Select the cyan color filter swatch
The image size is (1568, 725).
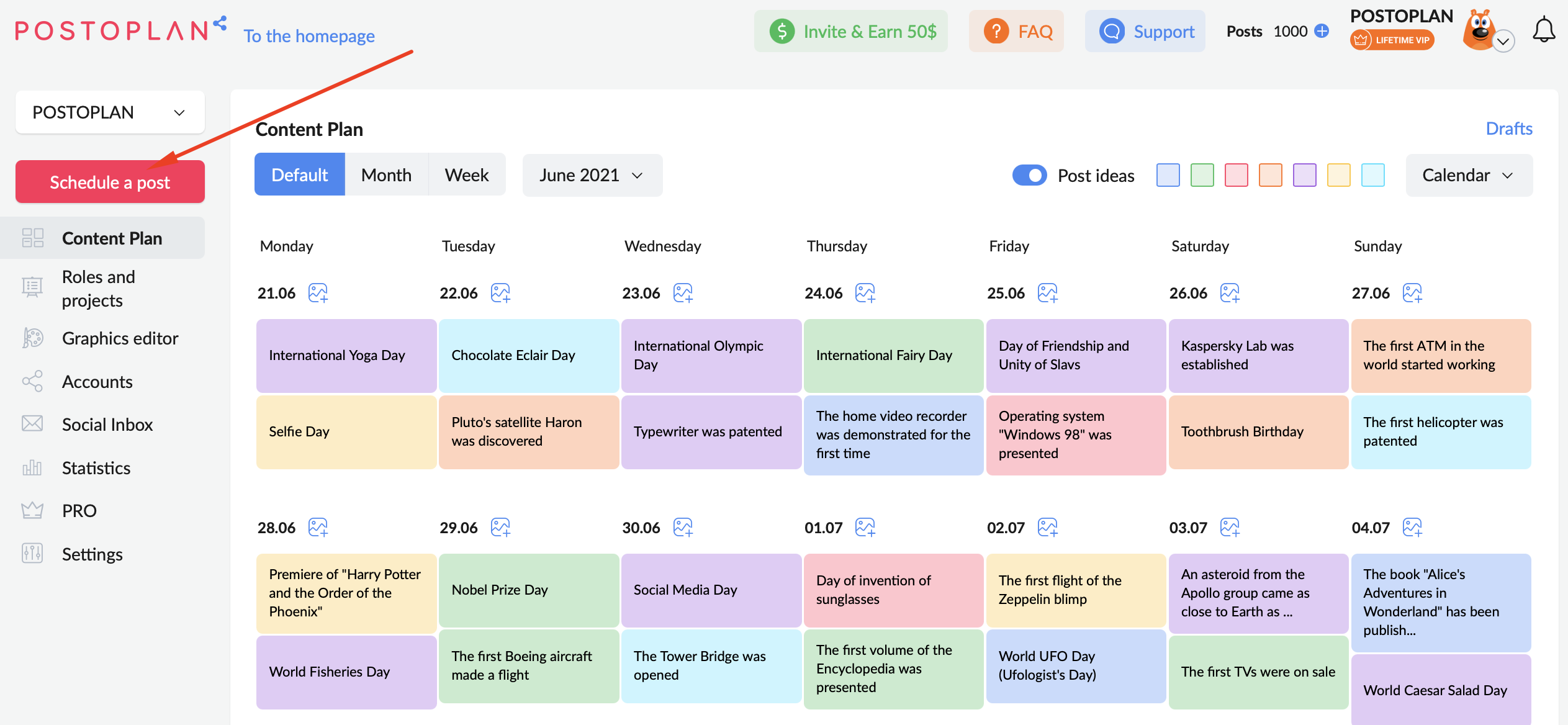(x=1372, y=175)
